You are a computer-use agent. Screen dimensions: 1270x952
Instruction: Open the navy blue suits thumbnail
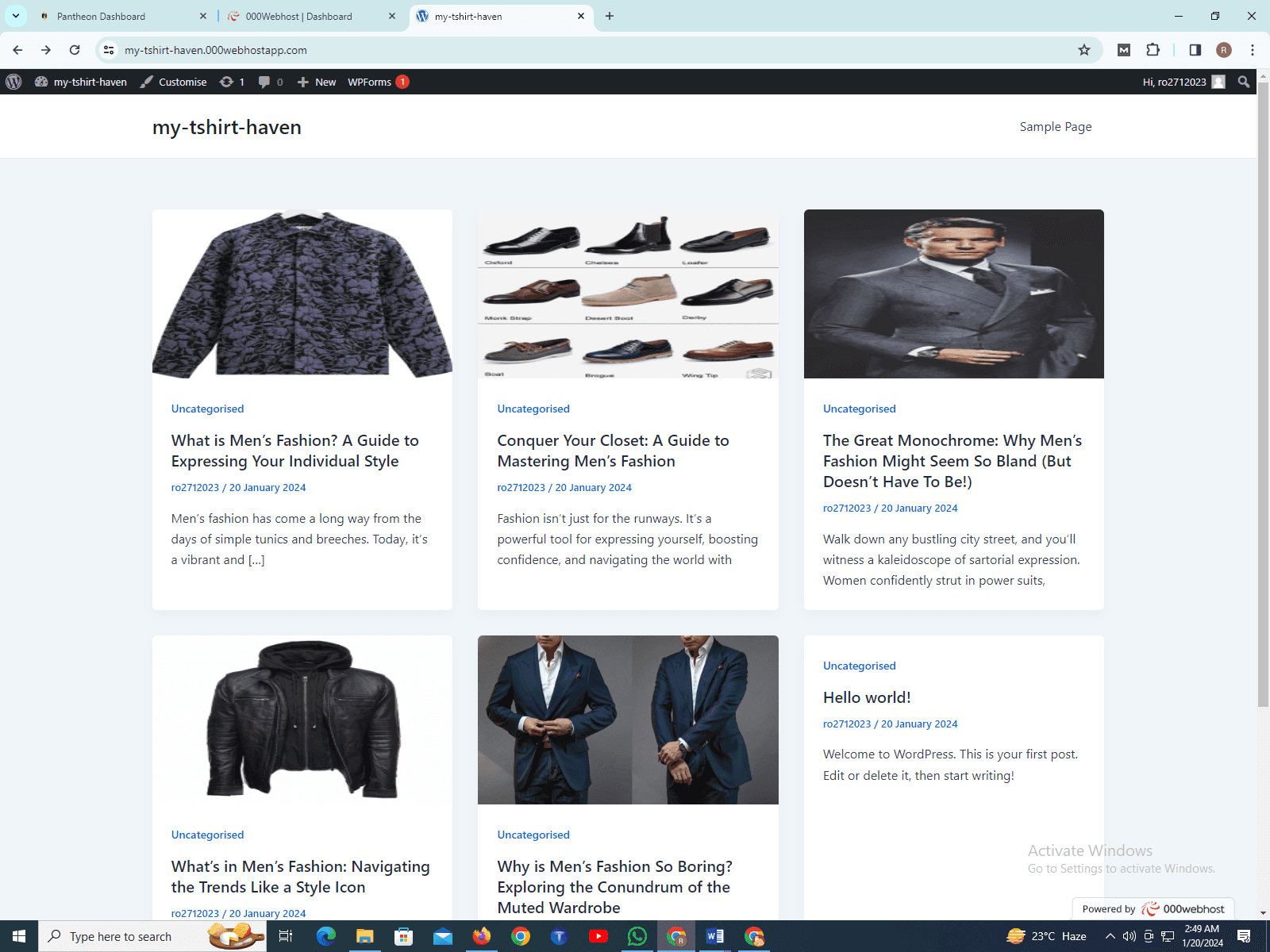pos(628,720)
